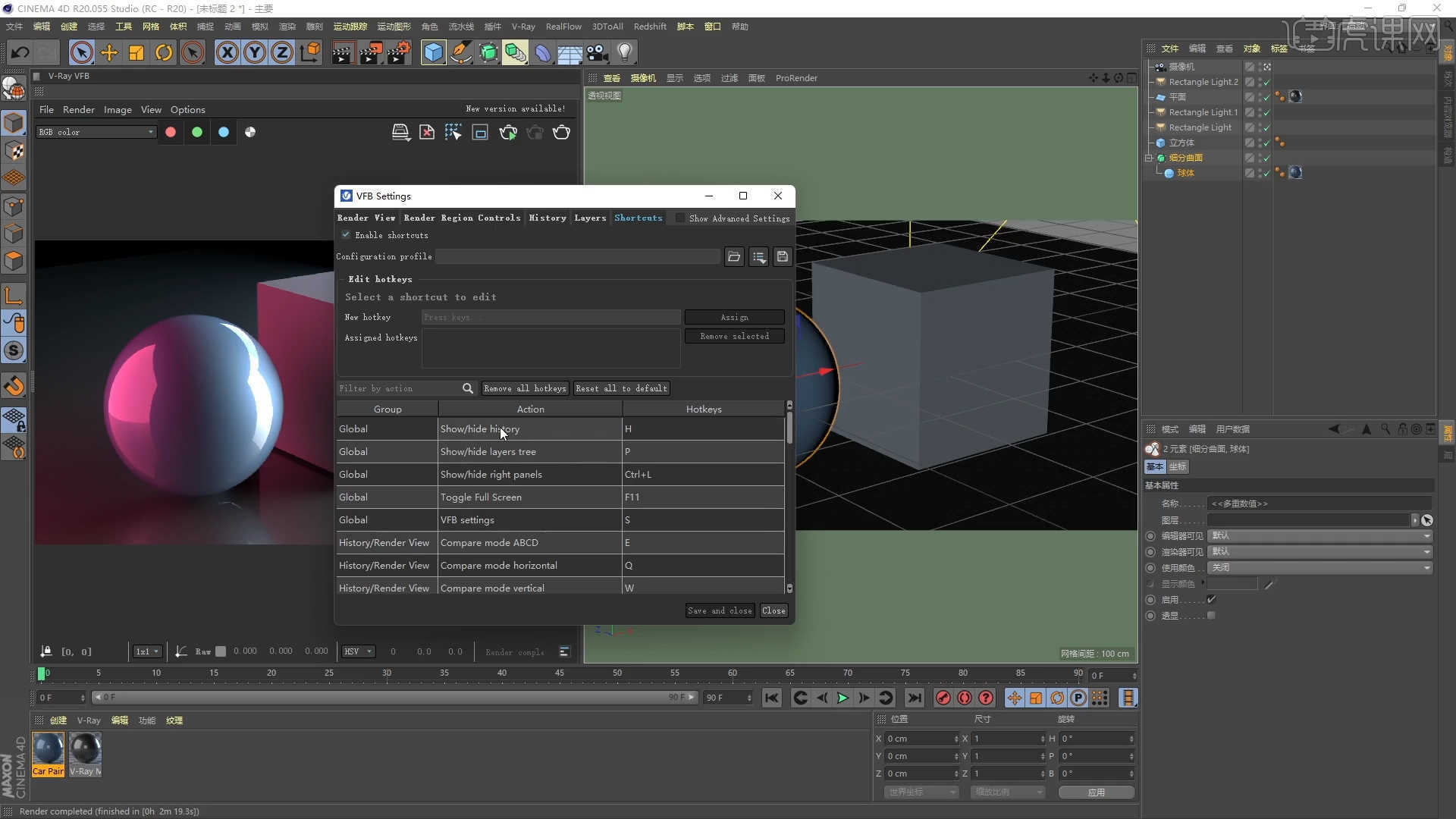Click Reset all to default button
1456x819 pixels.
click(x=621, y=388)
